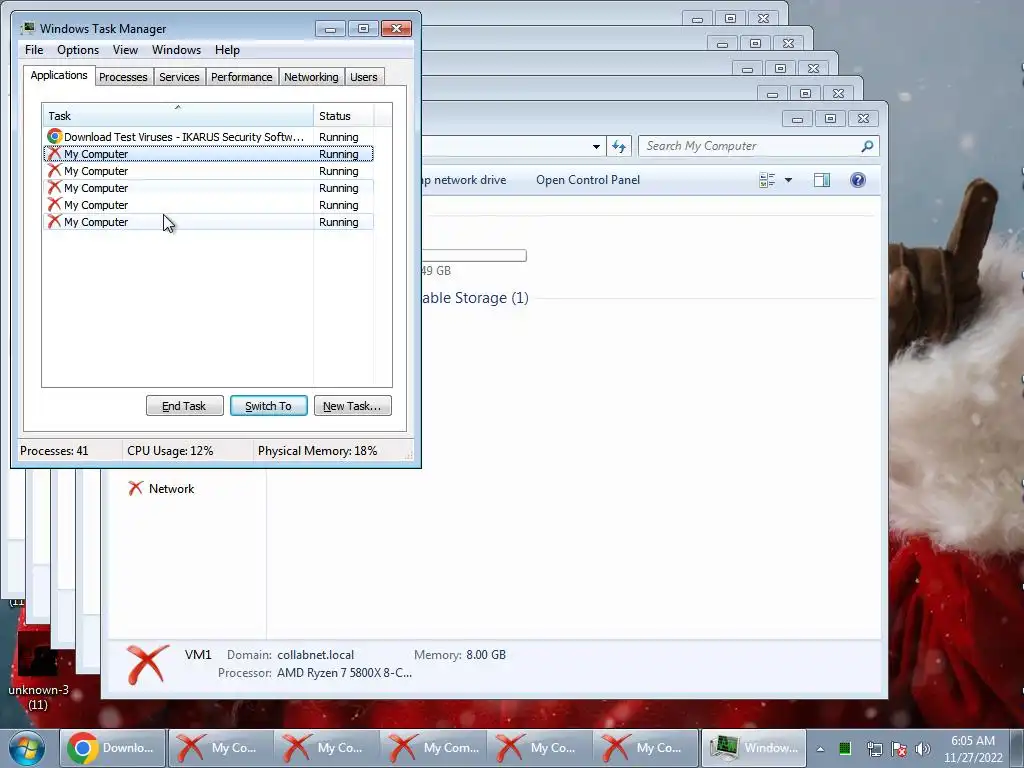Sort the list by Task column header
This screenshot has height=768, width=1024.
(x=178, y=116)
